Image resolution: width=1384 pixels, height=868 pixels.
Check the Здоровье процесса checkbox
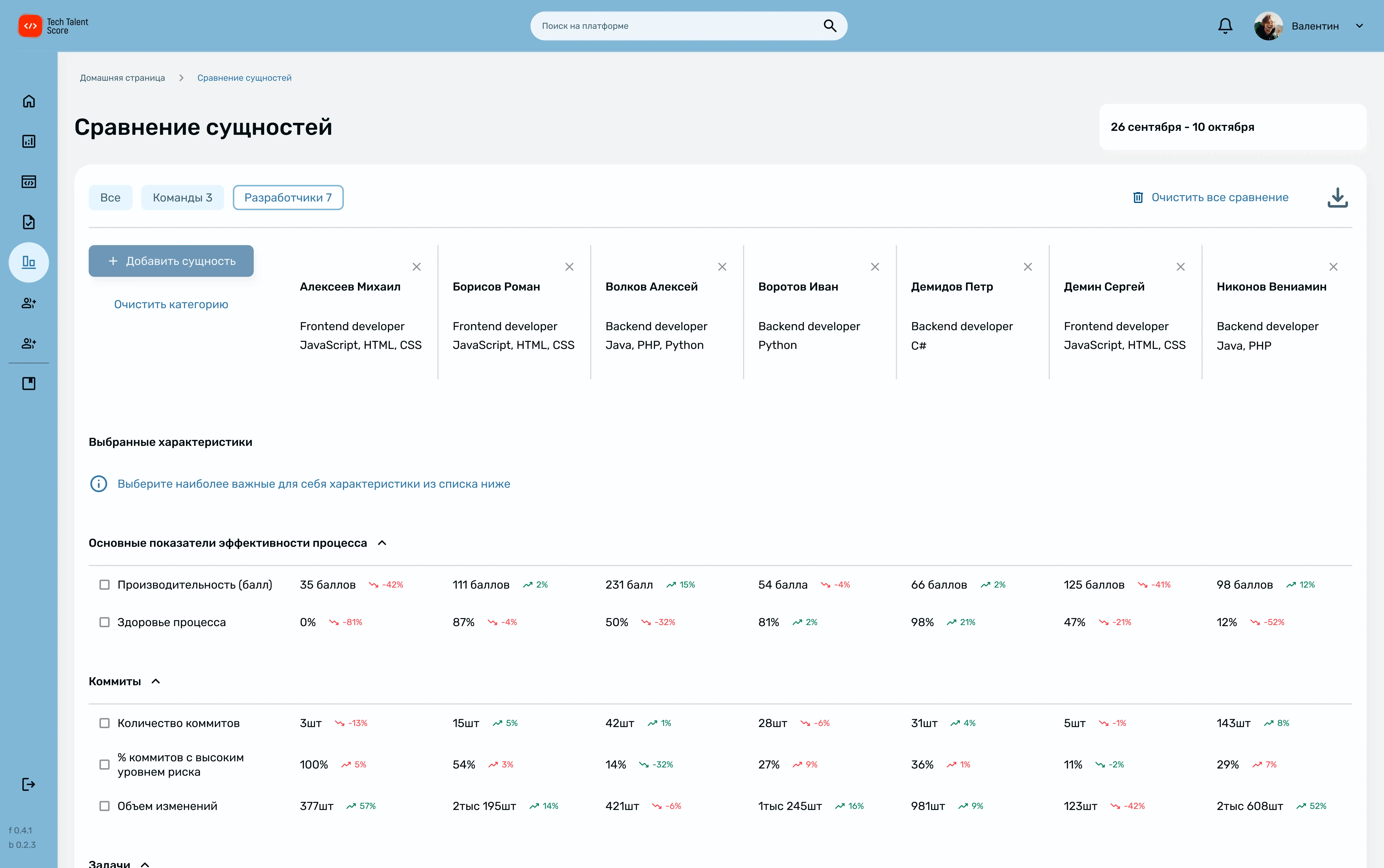pos(105,622)
